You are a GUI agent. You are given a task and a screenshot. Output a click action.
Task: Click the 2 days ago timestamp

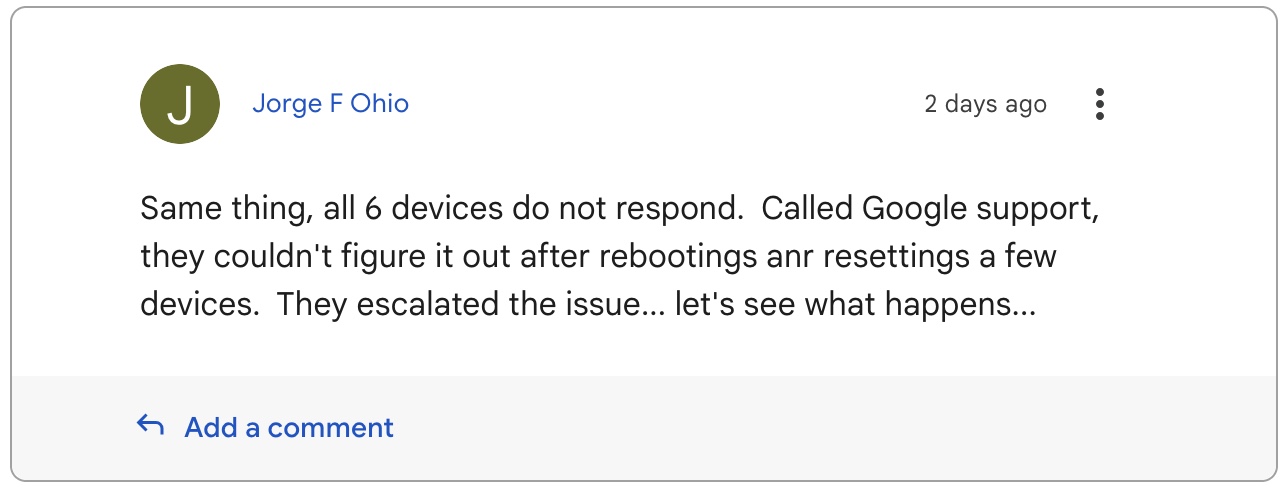coord(985,104)
